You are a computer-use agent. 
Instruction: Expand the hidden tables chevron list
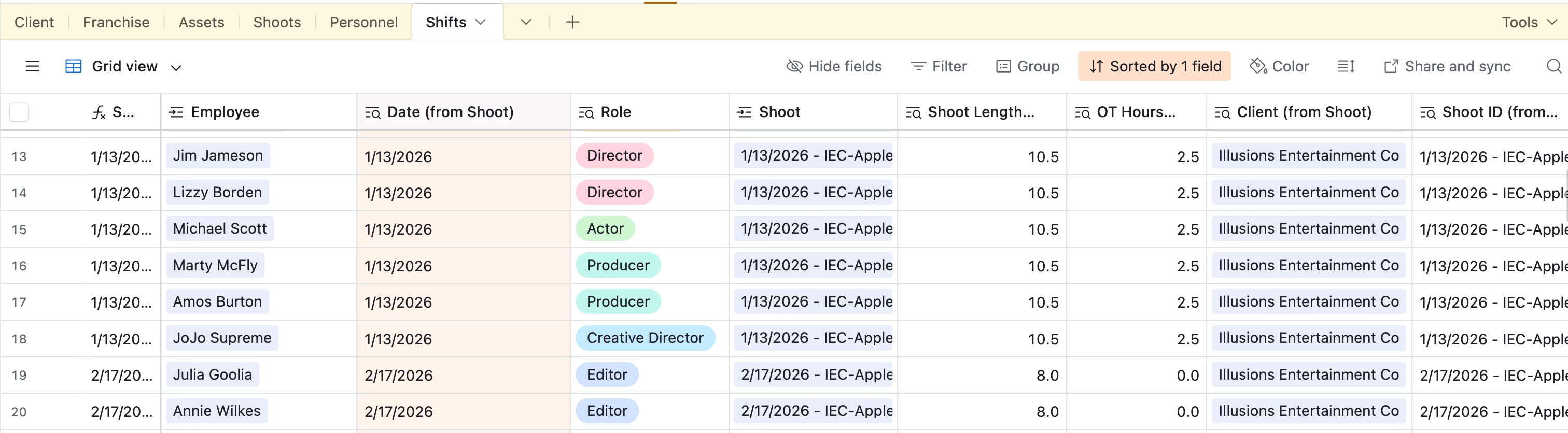point(526,22)
